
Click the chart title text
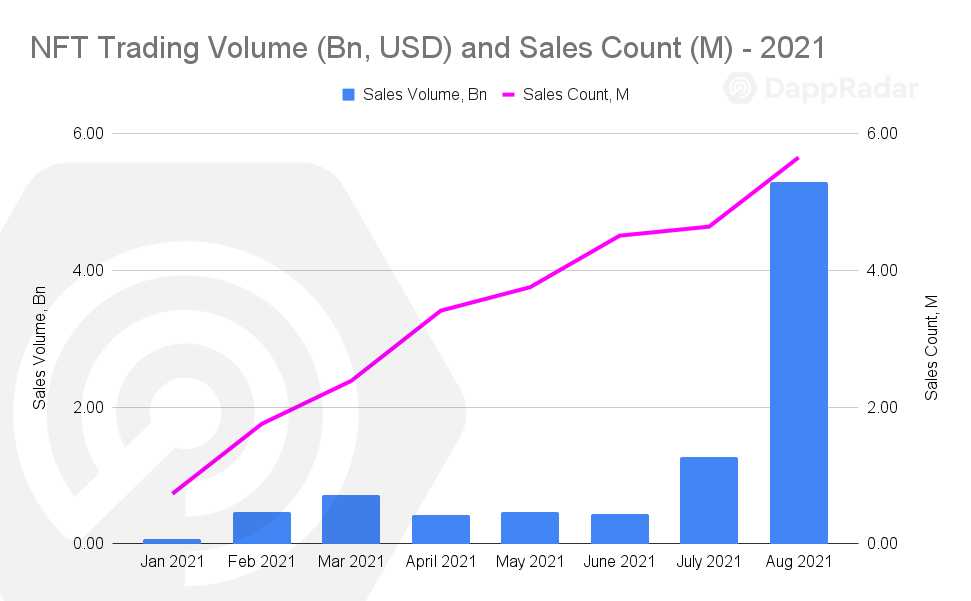pos(428,48)
